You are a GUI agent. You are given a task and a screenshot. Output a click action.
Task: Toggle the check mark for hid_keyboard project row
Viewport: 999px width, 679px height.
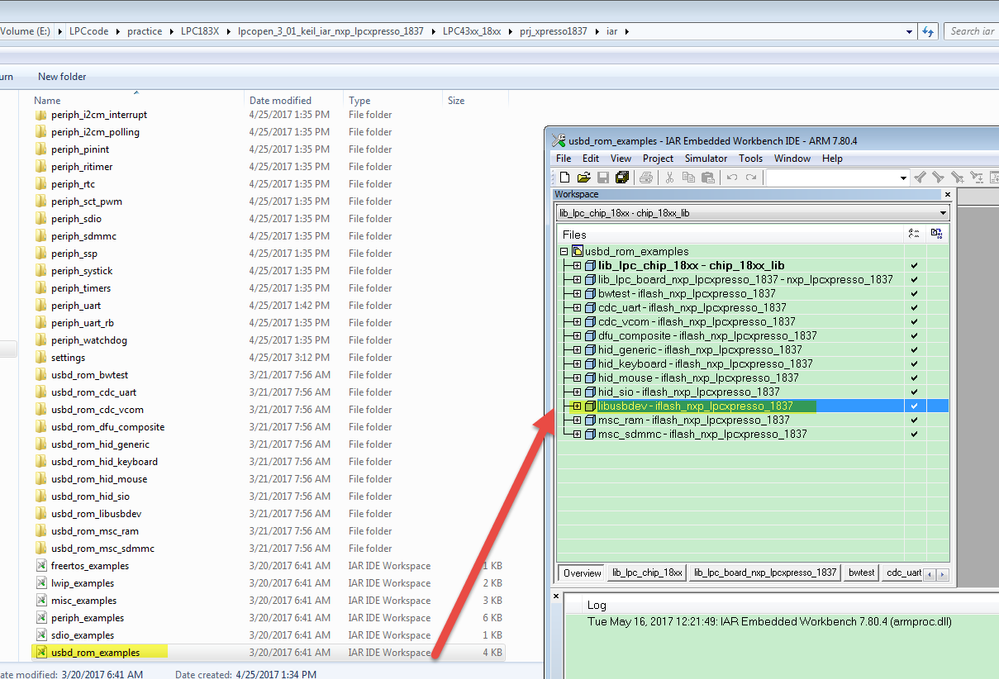pos(914,364)
